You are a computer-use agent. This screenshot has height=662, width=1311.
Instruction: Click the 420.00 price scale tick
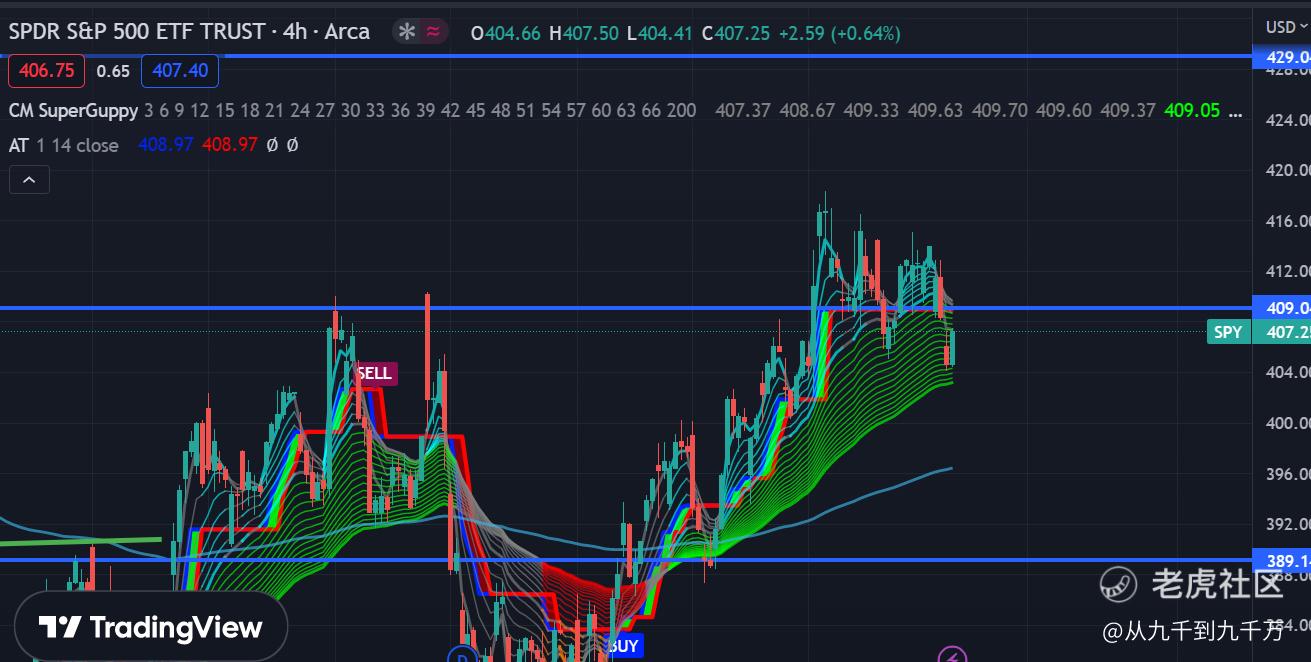pyautogui.click(x=1288, y=171)
